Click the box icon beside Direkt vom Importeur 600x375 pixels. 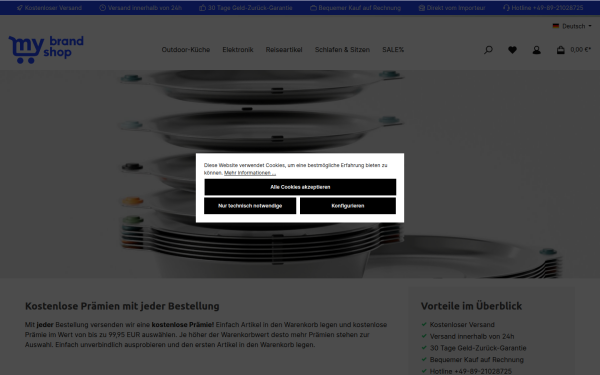(x=422, y=8)
